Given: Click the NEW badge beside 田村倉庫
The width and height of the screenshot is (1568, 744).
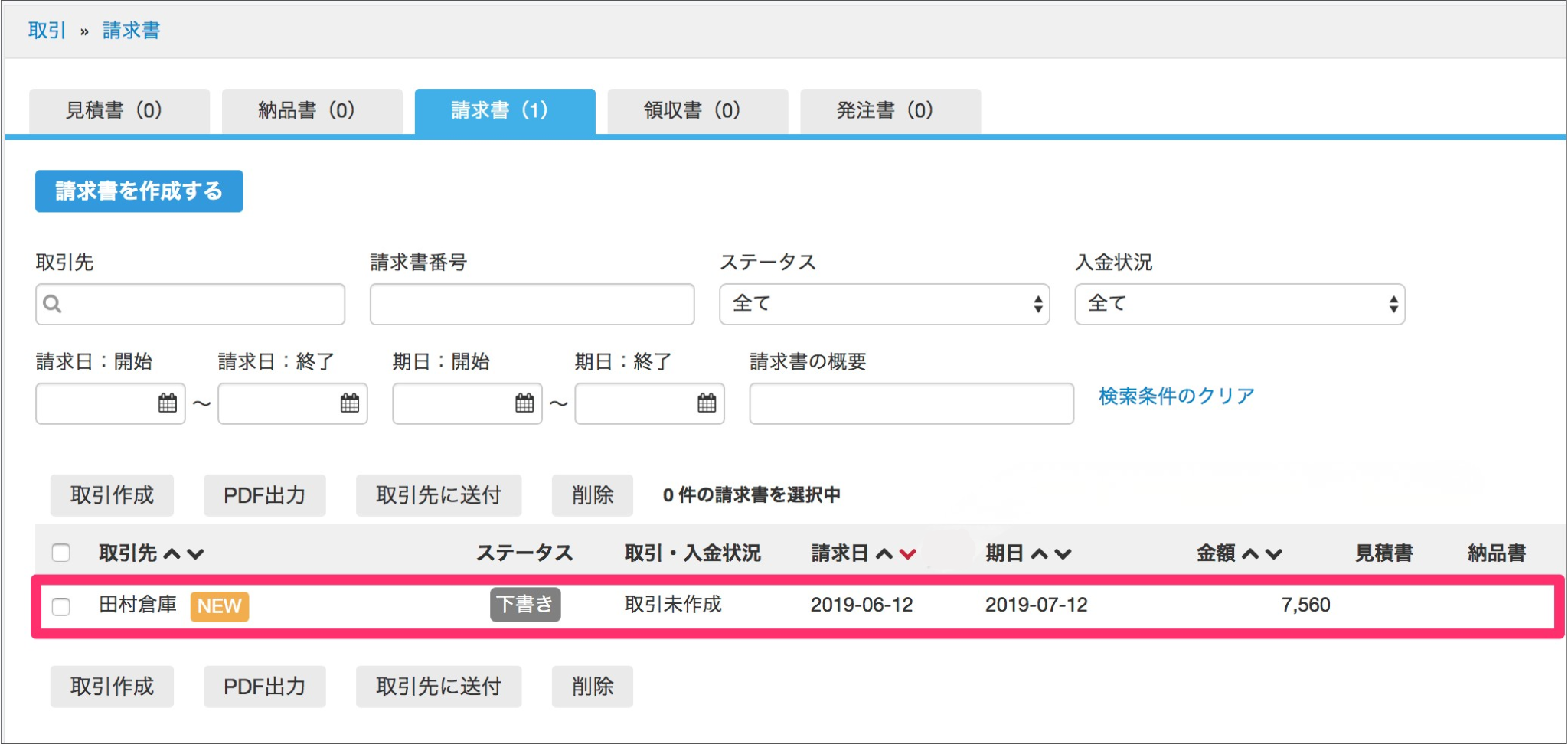Looking at the screenshot, I should coord(220,606).
